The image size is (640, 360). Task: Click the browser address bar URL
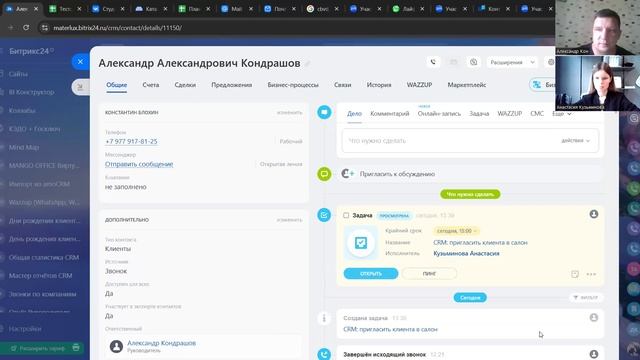point(118,28)
